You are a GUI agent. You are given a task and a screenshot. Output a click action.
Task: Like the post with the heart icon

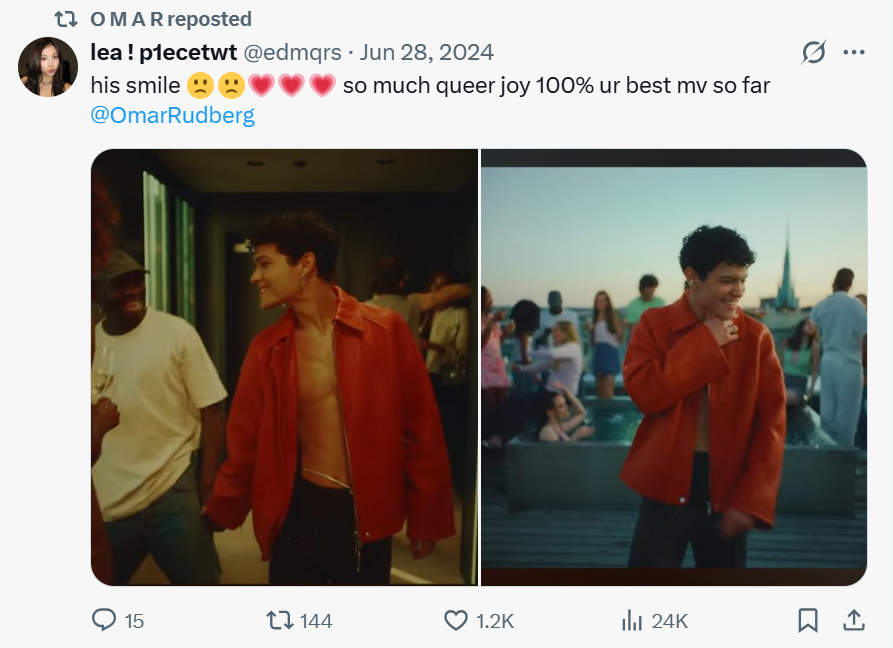(456, 621)
